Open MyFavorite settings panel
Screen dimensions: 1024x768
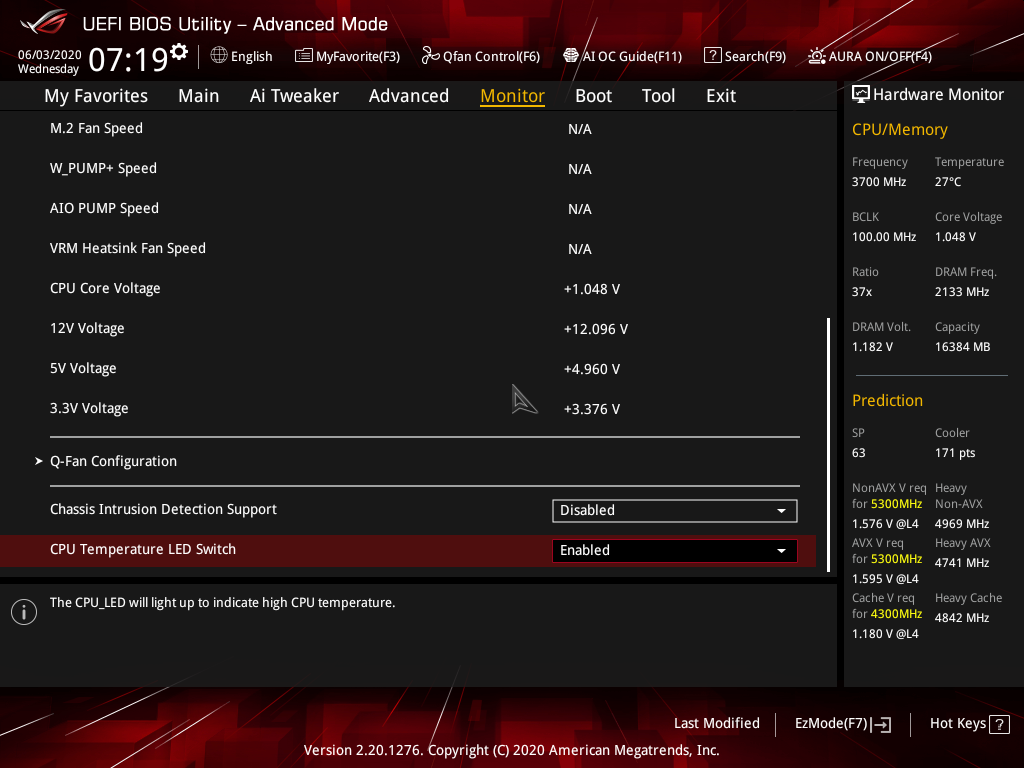click(347, 56)
